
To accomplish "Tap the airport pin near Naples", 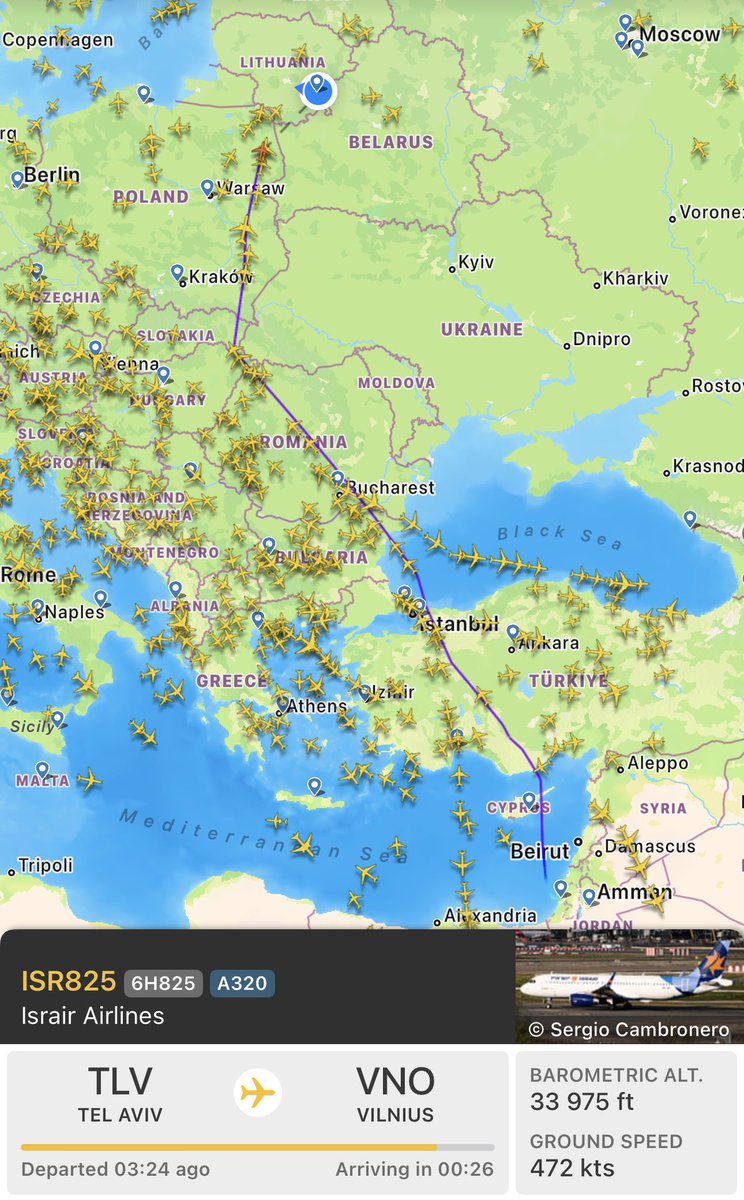I will [x=37, y=606].
